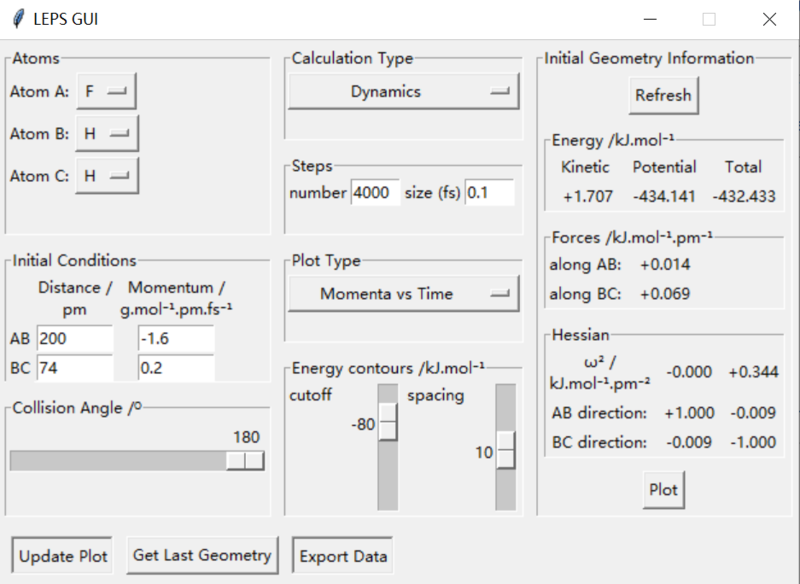
Task: Click the steps number input field
Action: tap(375, 193)
